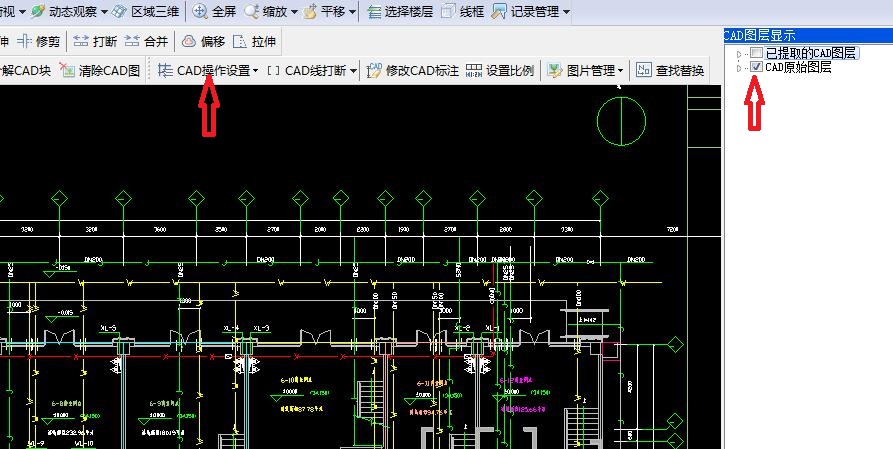This screenshot has height=449, width=893.
Task: Click the XL-5 label in the drawing
Action: pos(108,328)
